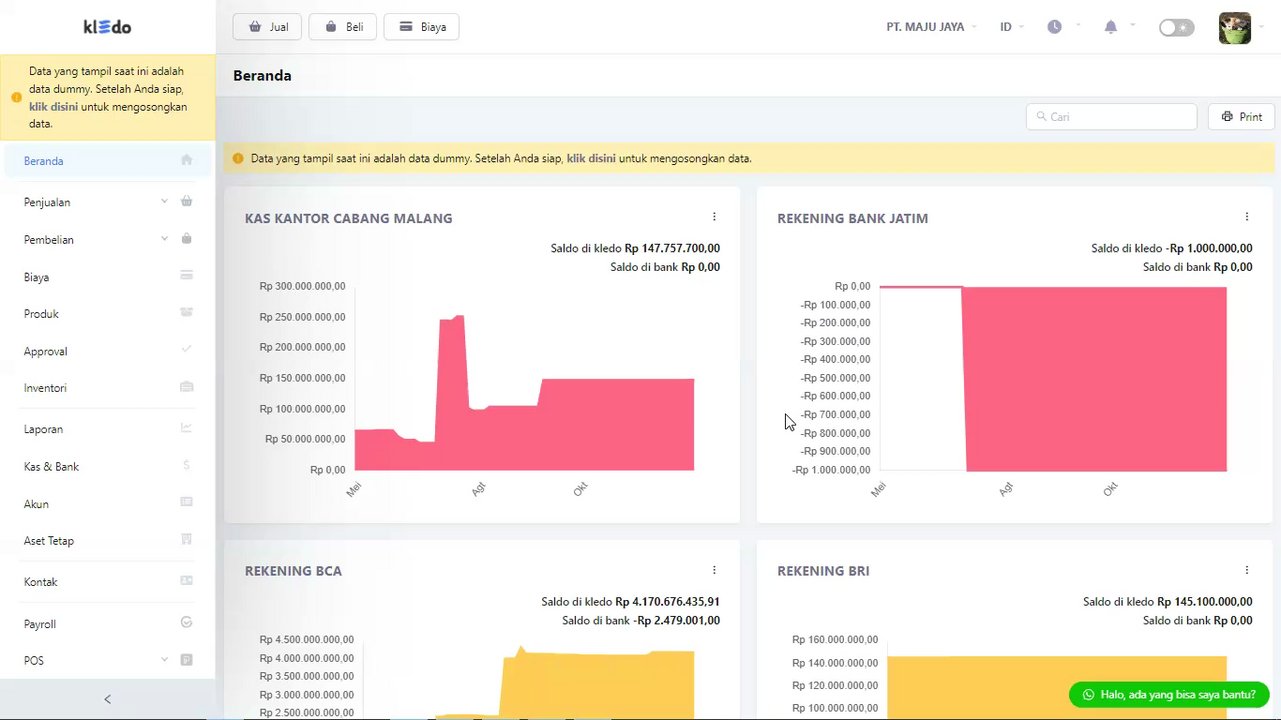Image resolution: width=1281 pixels, height=720 pixels.
Task: Click the Cari search field
Action: point(1111,117)
